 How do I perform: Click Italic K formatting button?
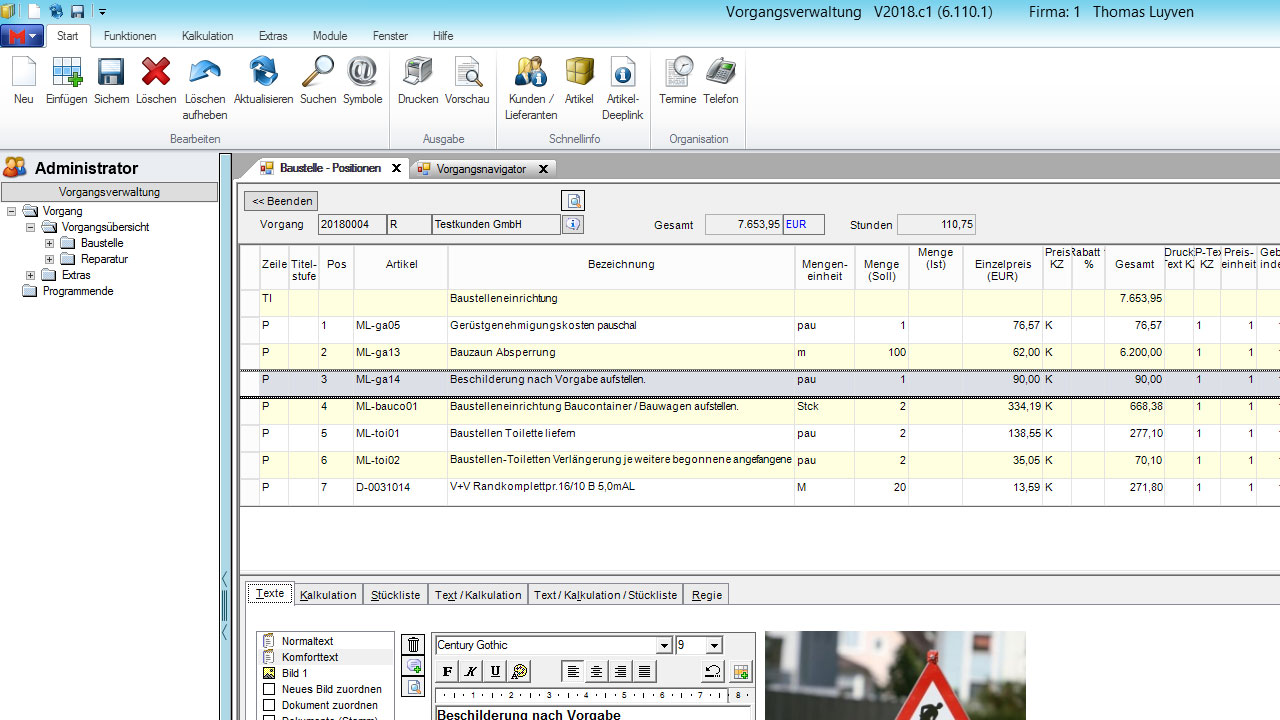pos(471,671)
